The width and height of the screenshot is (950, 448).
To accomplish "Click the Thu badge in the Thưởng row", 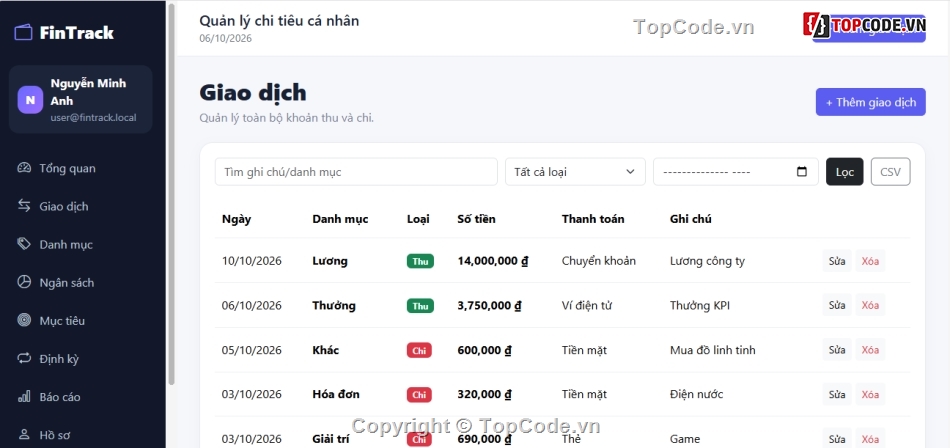I will (x=420, y=306).
